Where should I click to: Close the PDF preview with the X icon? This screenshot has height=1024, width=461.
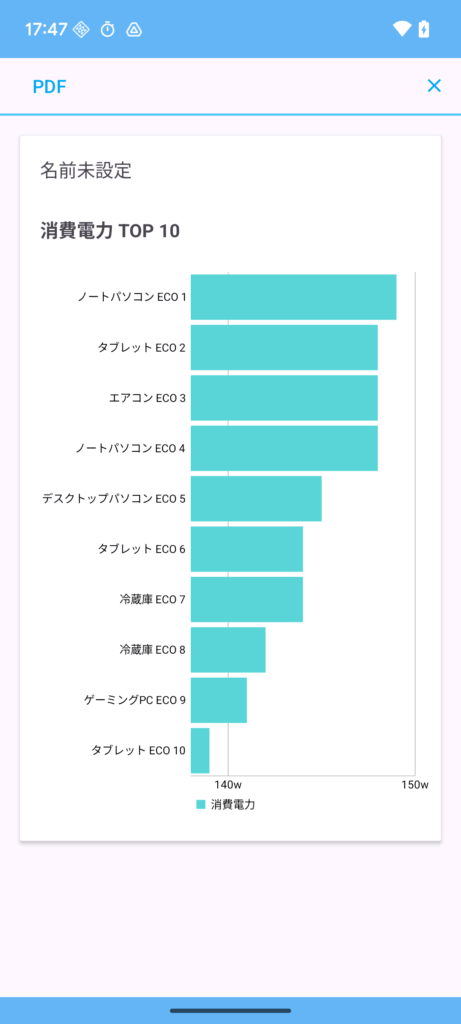pyautogui.click(x=434, y=86)
